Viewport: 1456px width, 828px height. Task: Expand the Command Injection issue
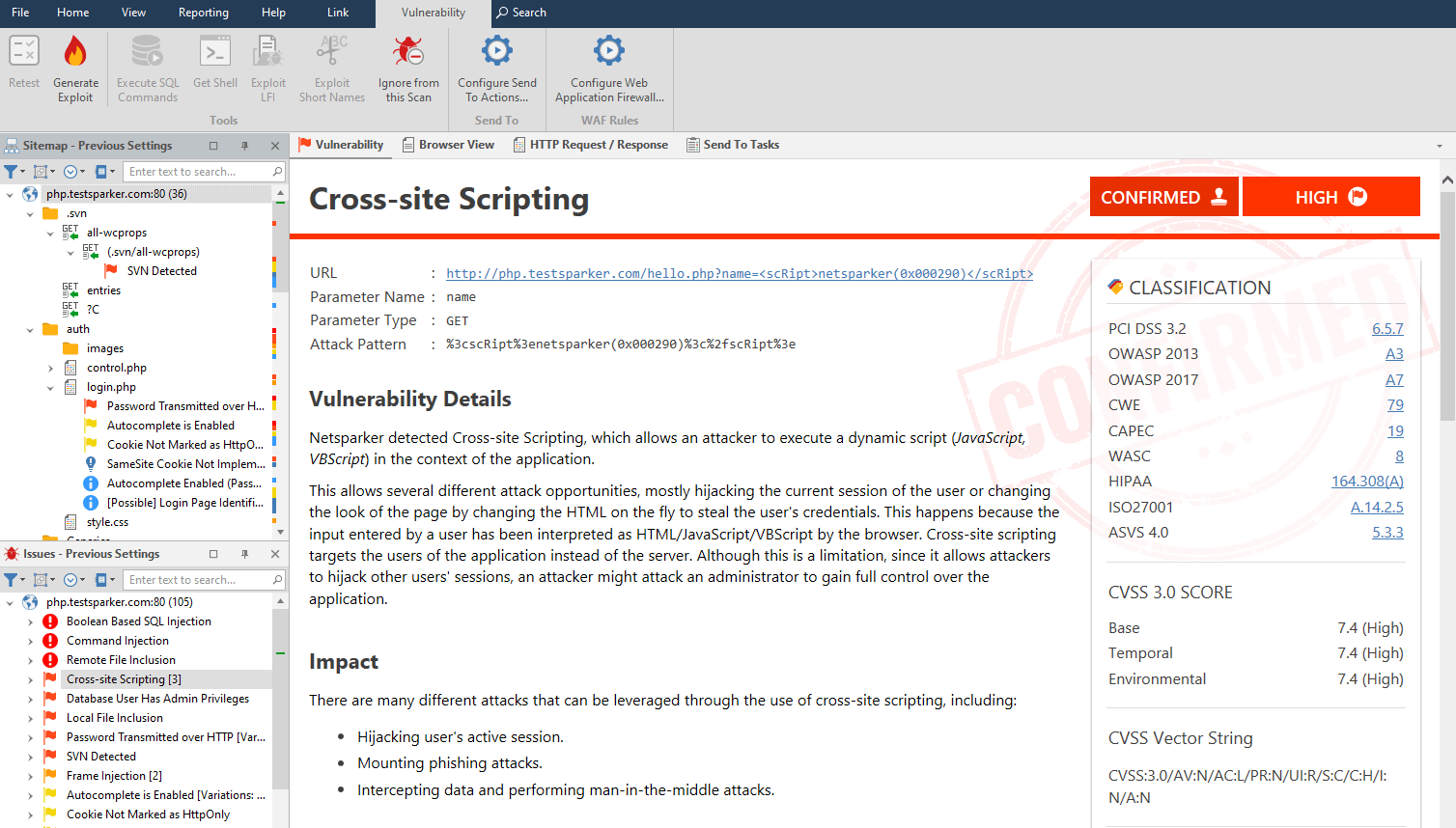[30, 641]
